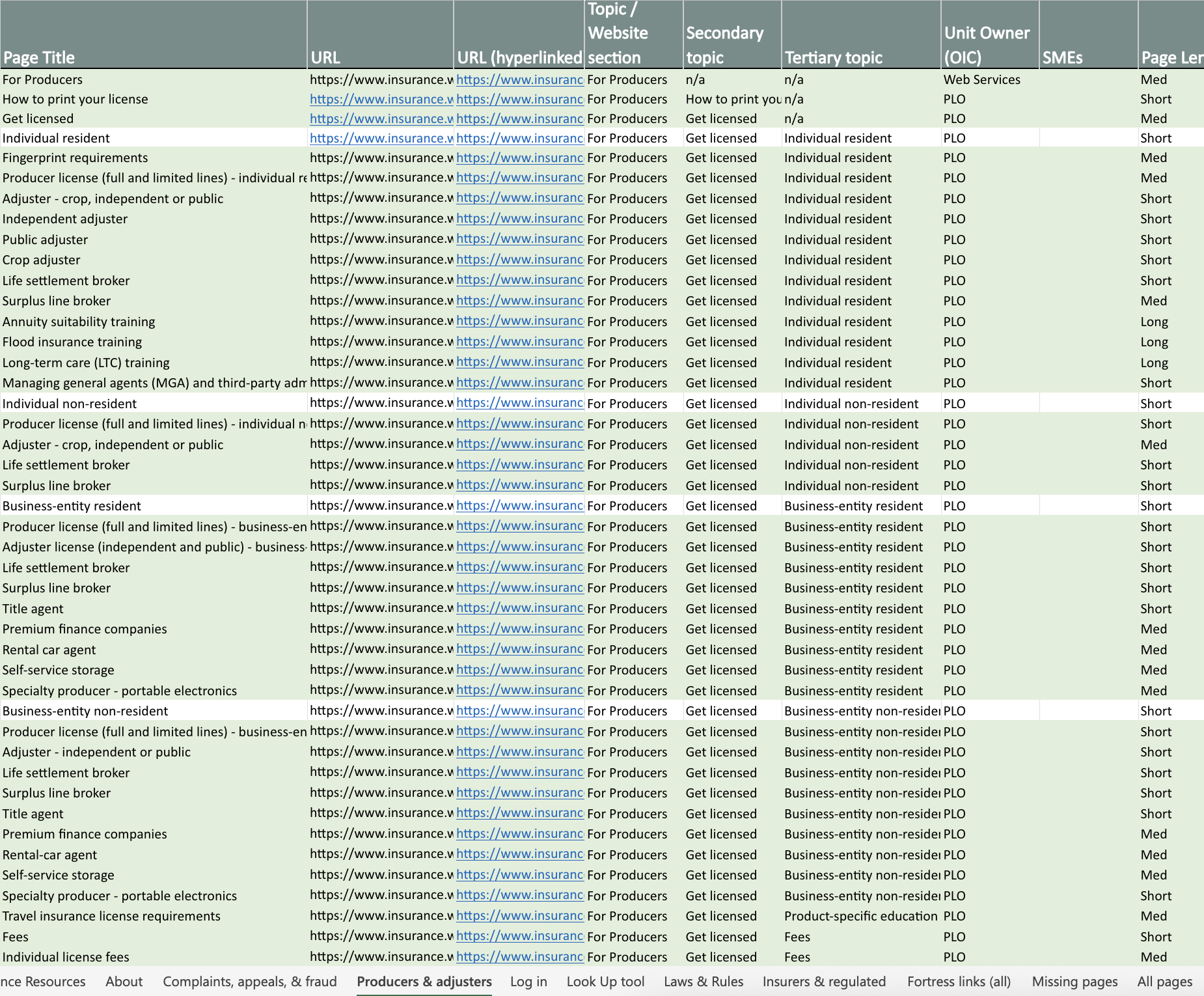Select the Page Title column header
The image size is (1204, 996).
click(154, 35)
